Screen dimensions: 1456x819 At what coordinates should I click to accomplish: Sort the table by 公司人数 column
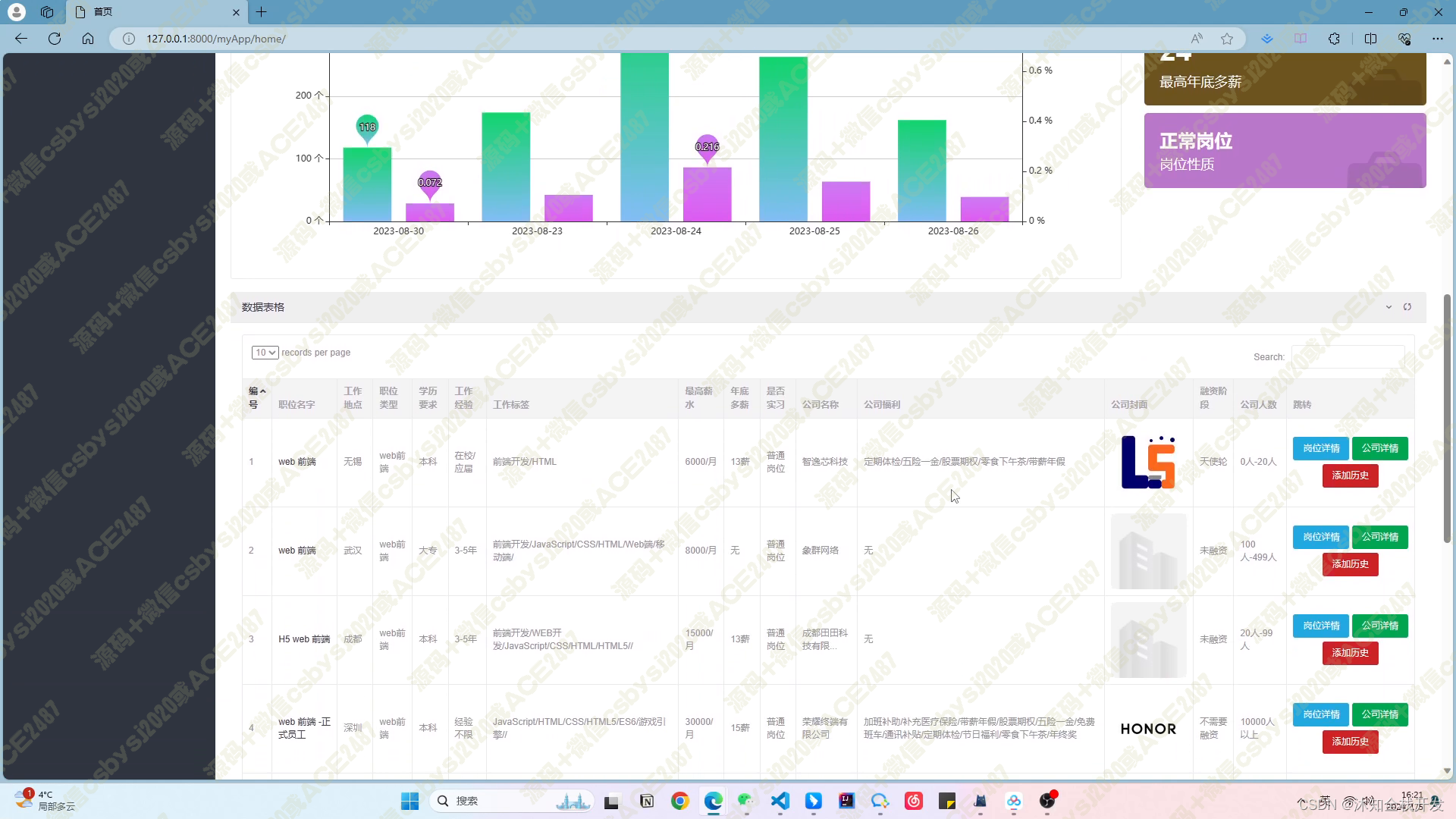1259,398
